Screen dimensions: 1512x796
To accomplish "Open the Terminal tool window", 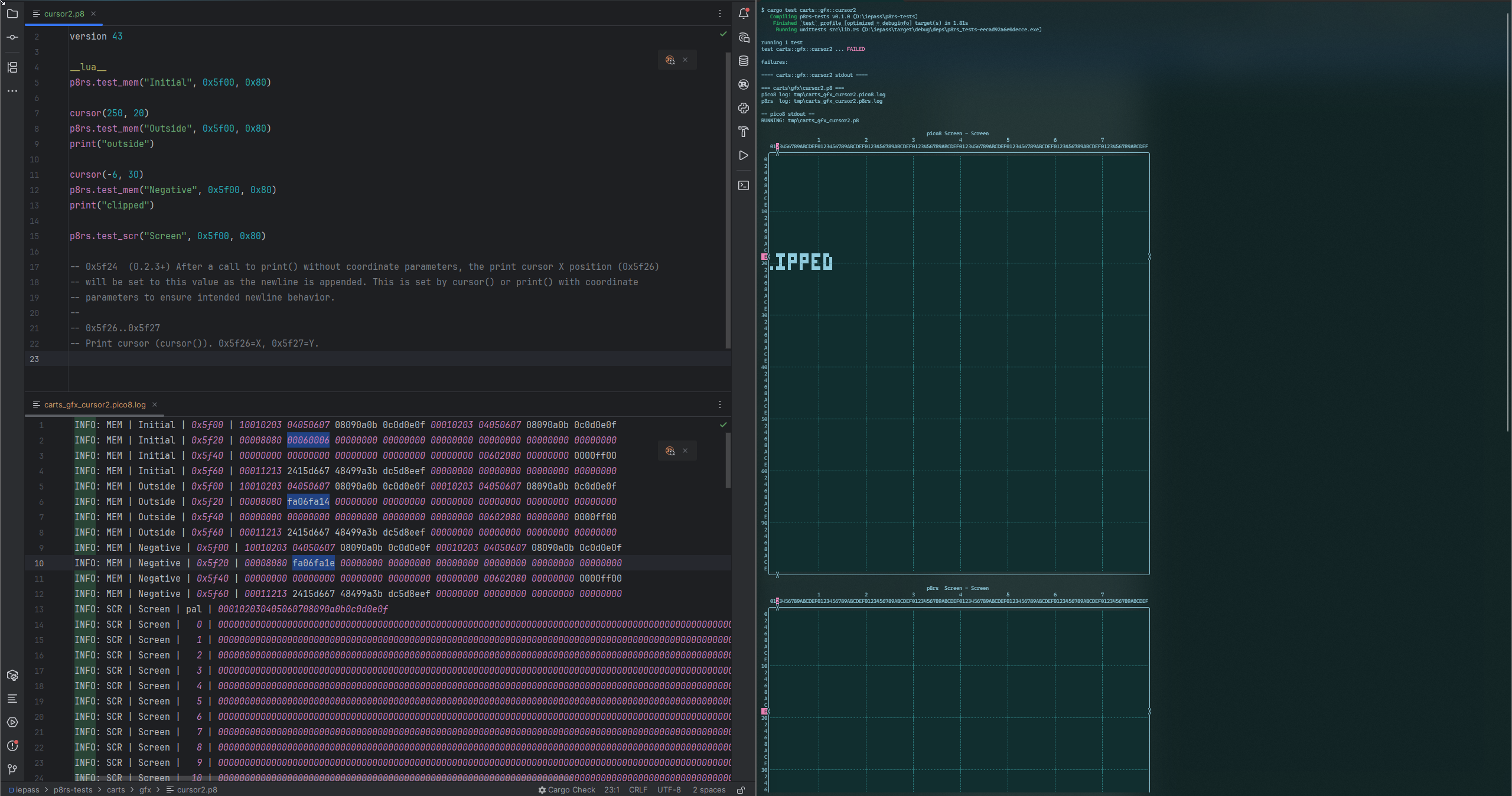I will pyautogui.click(x=744, y=185).
